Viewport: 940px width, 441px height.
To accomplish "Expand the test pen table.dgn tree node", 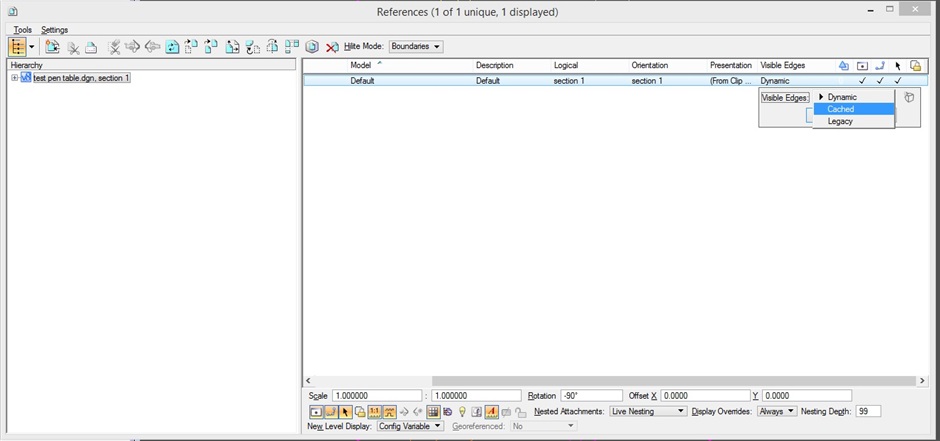I will pyautogui.click(x=14, y=78).
